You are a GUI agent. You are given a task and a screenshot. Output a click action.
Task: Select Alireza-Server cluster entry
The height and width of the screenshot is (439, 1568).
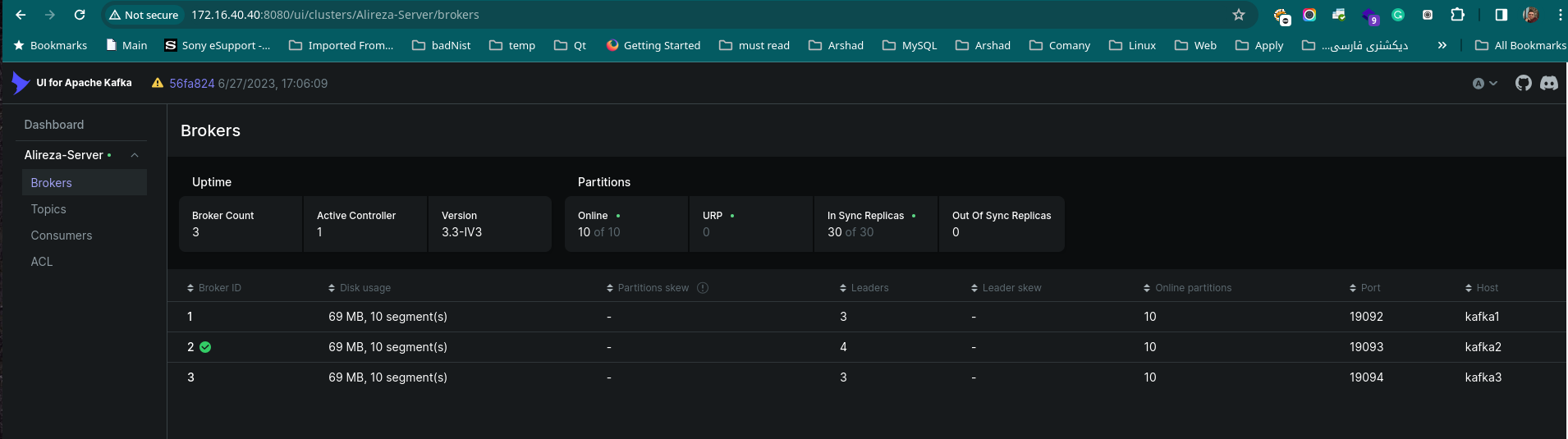click(64, 155)
